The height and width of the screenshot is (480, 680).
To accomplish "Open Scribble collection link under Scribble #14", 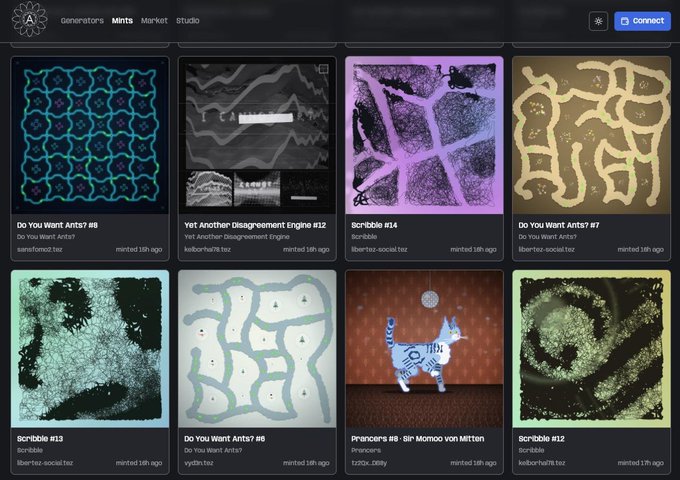I will pyautogui.click(x=364, y=237).
